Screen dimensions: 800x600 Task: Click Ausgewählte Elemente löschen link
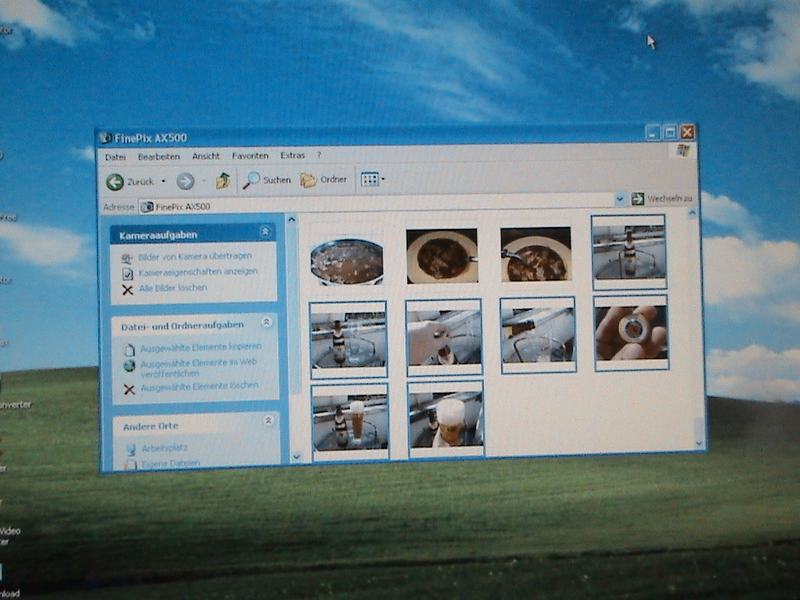199,386
